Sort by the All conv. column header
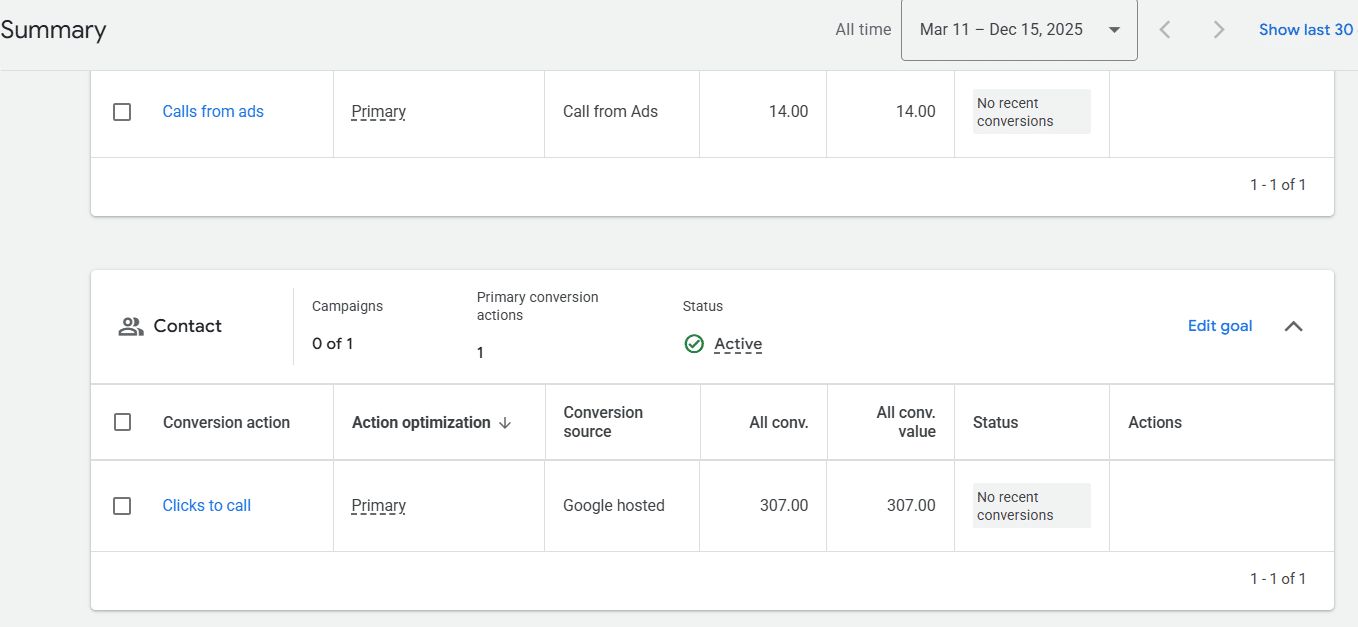This screenshot has height=627, width=1358. coord(778,423)
